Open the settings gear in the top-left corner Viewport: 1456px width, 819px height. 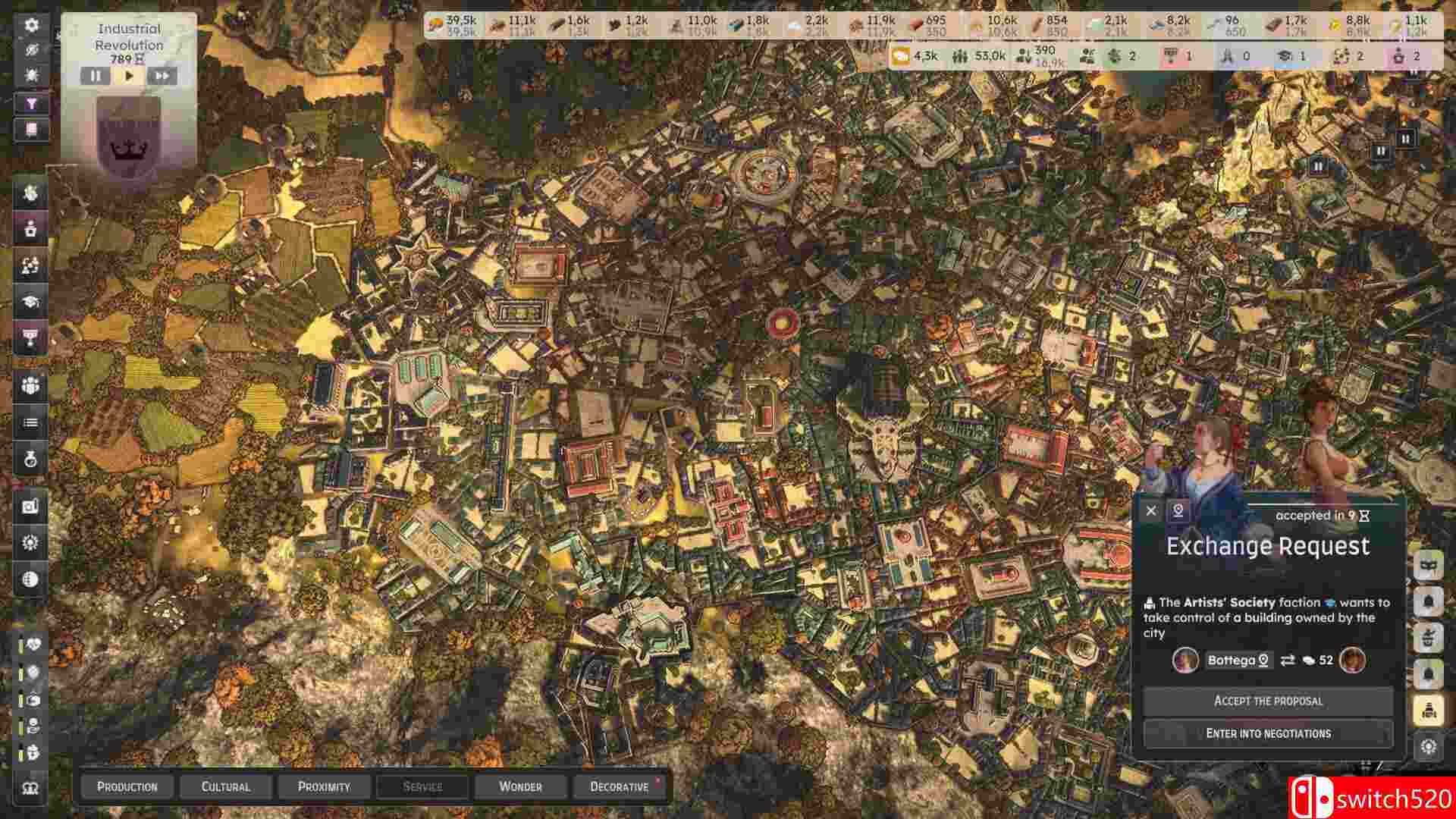[x=31, y=25]
